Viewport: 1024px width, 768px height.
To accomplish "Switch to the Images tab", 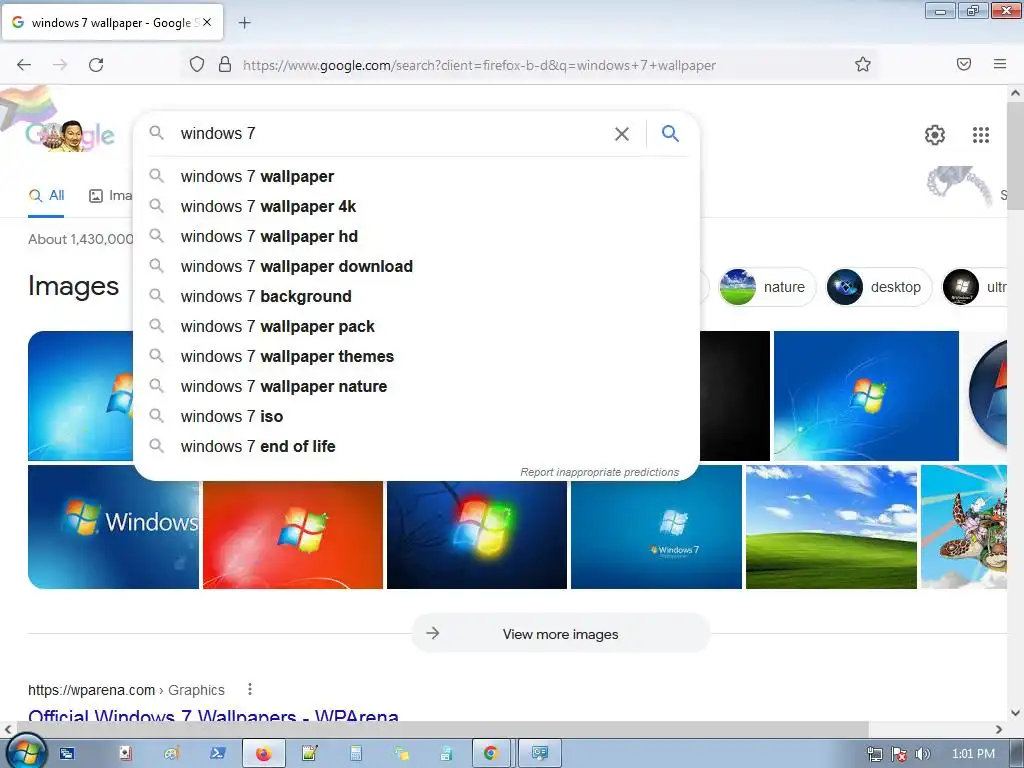I will click(110, 195).
